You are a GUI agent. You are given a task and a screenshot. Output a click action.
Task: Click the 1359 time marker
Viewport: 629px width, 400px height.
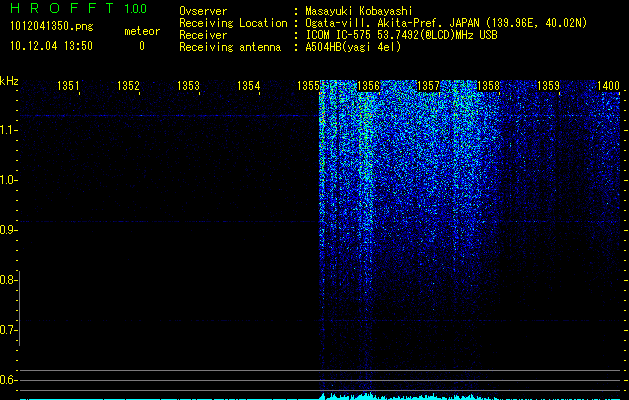548,86
